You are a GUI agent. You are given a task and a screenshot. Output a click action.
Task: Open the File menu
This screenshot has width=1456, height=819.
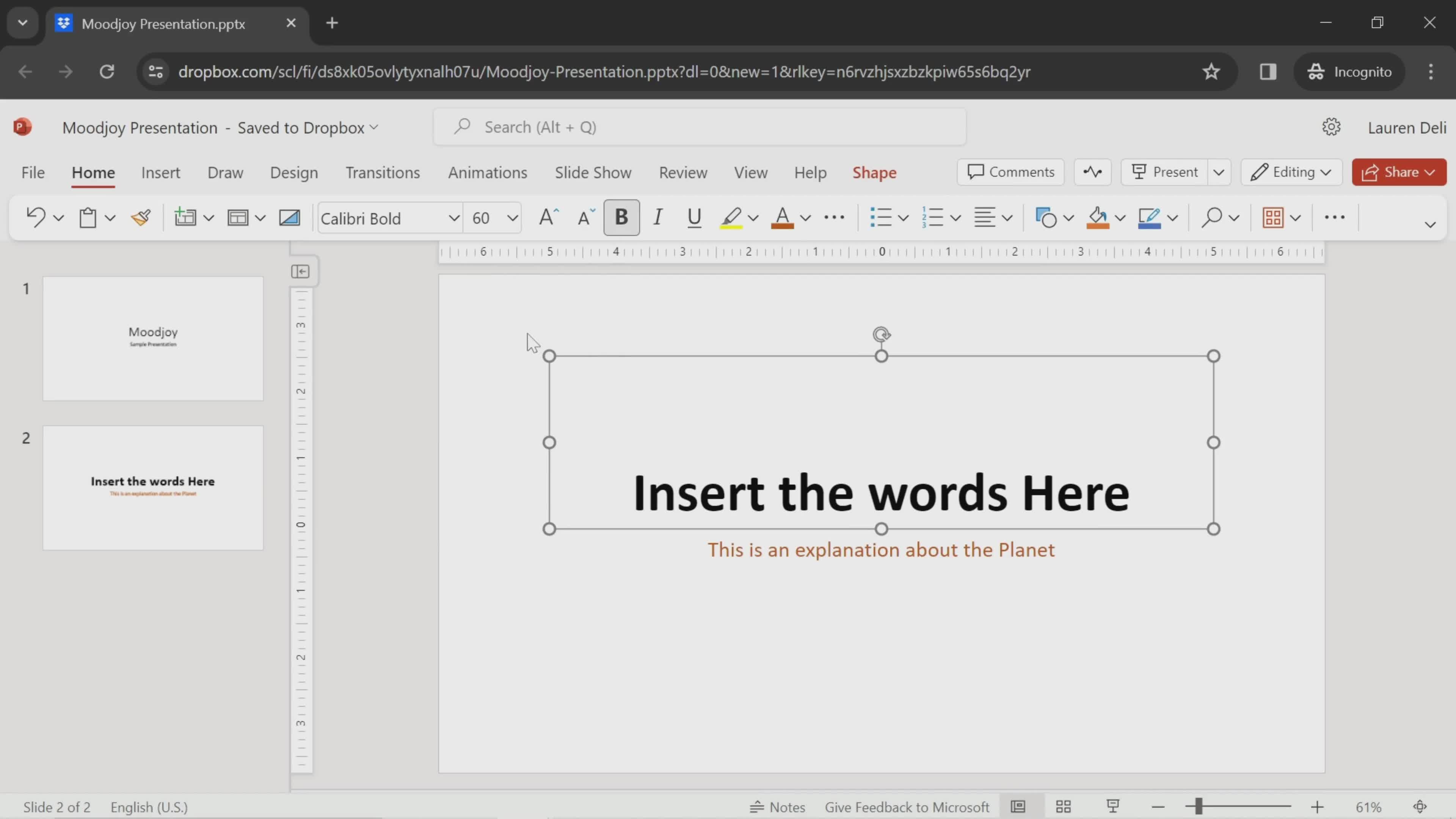click(33, 173)
